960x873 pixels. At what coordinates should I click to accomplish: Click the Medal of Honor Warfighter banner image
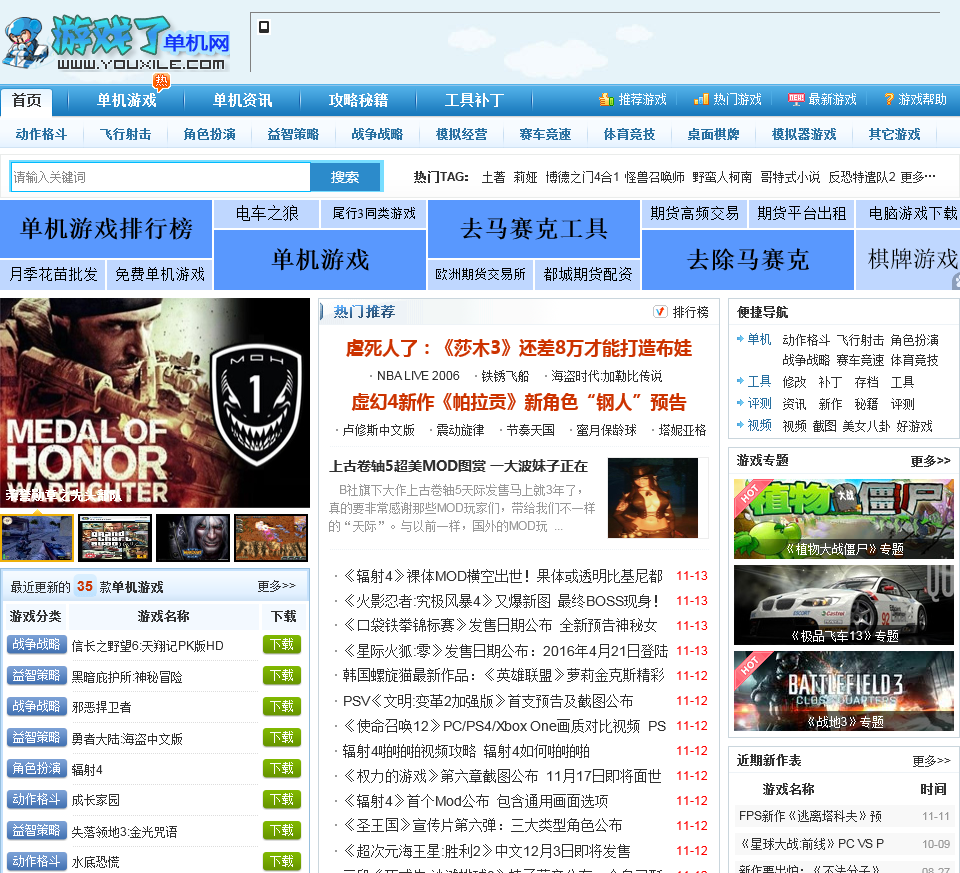155,403
